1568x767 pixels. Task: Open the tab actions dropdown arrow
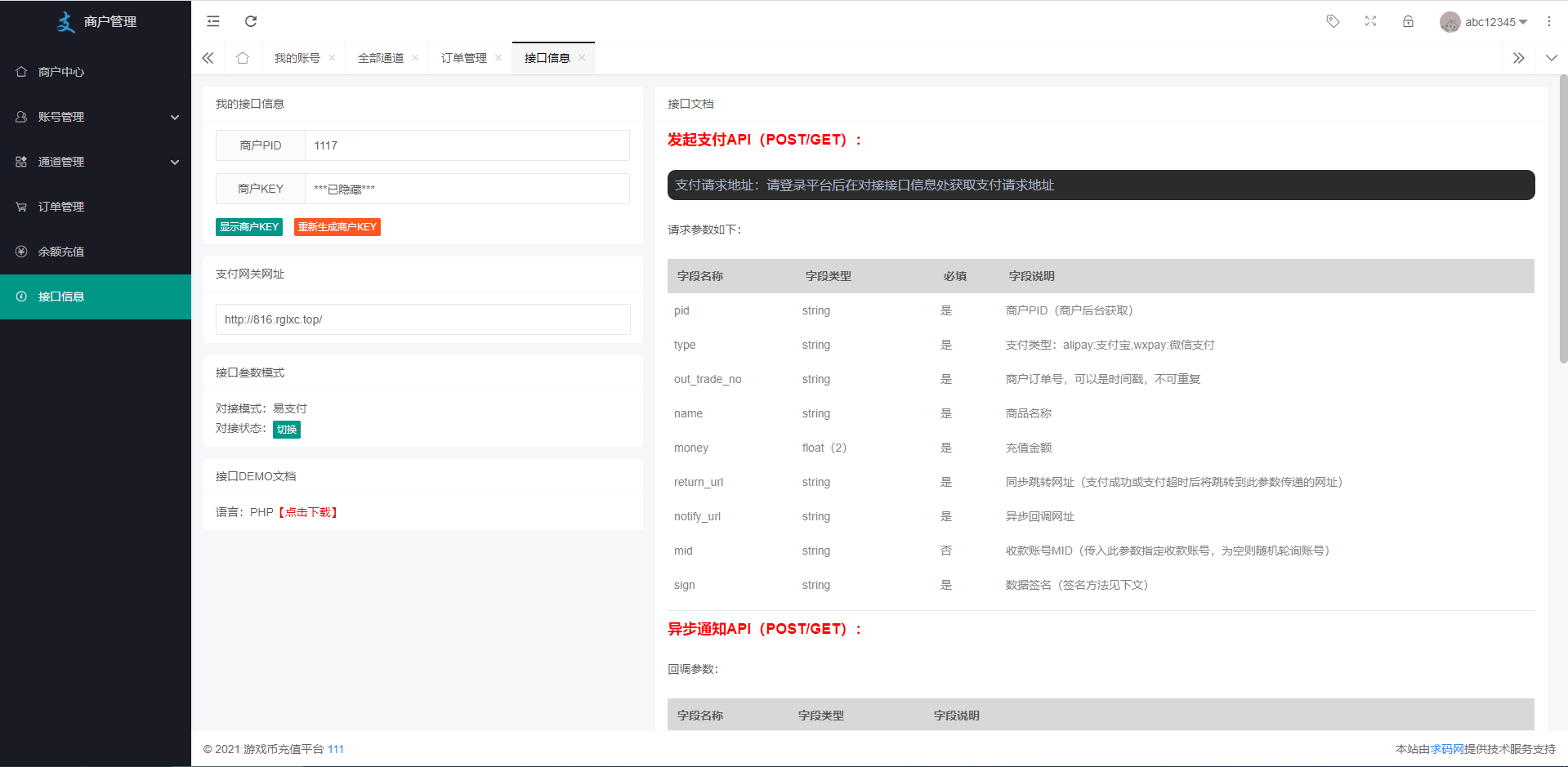coord(1551,58)
